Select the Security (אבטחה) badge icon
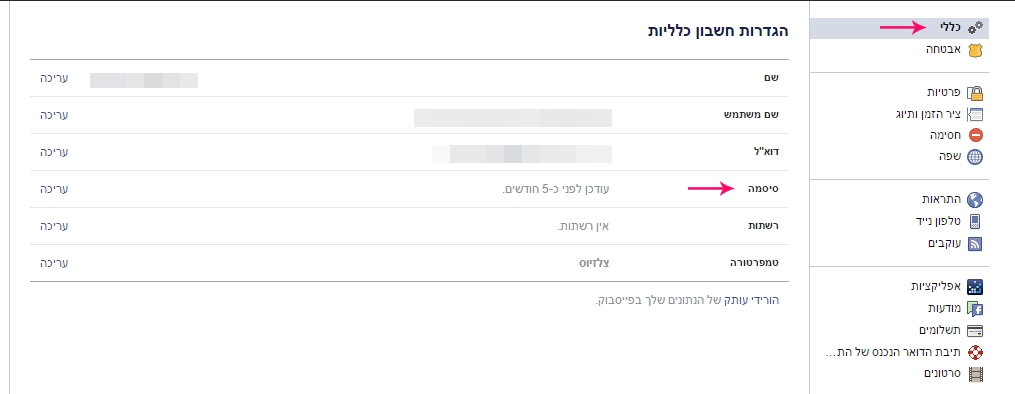The image size is (1015, 394). (975, 50)
